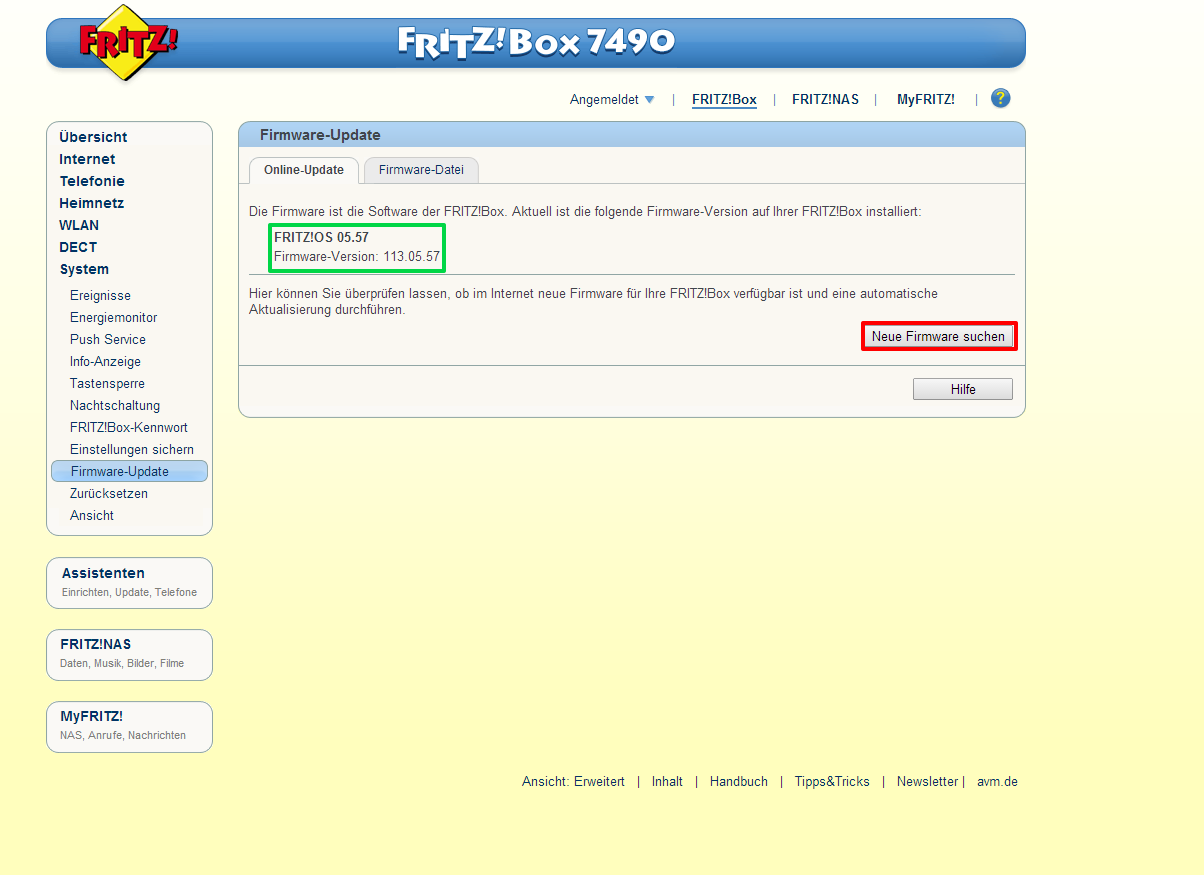The height and width of the screenshot is (875, 1204).
Task: Click the FRITZ!OS 05.57 version text
Action: pos(321,238)
